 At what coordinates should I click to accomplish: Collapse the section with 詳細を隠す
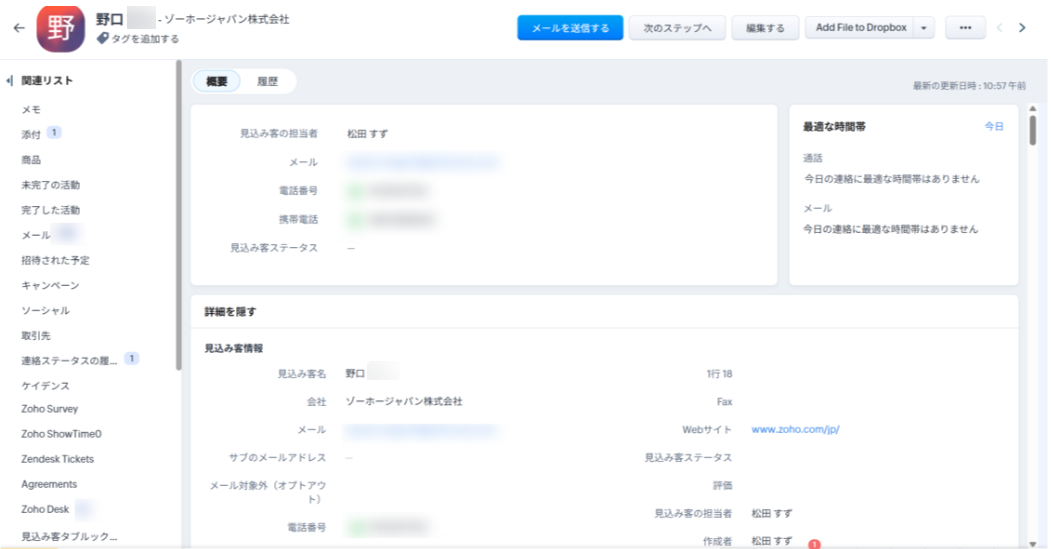(231, 312)
